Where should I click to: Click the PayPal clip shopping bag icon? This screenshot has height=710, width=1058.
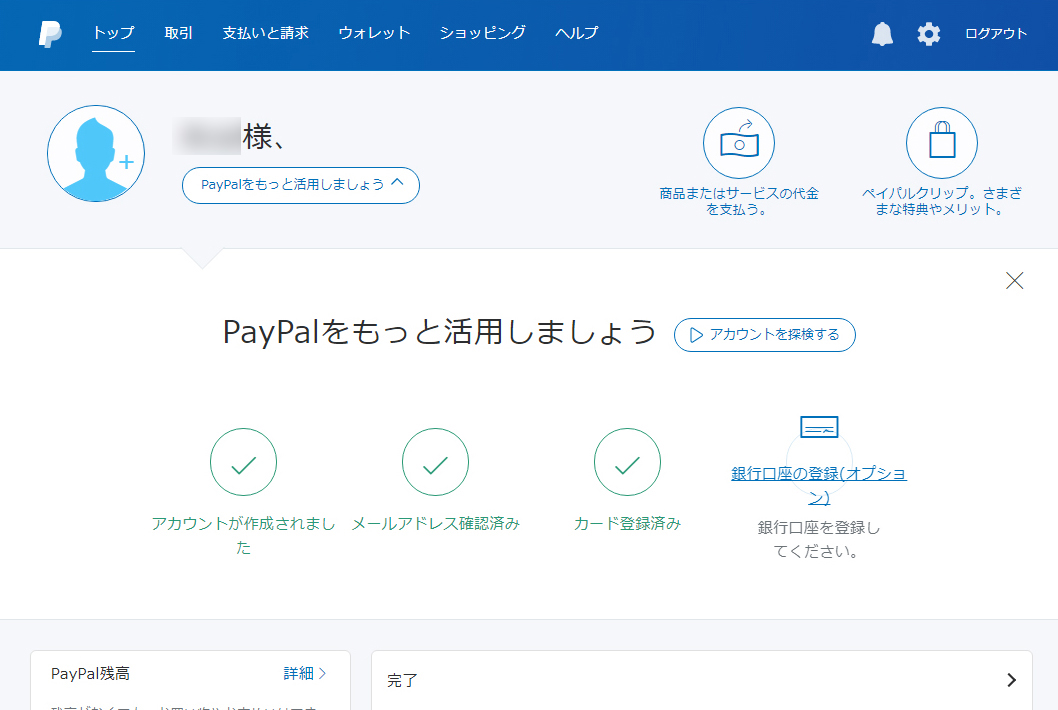[942, 142]
